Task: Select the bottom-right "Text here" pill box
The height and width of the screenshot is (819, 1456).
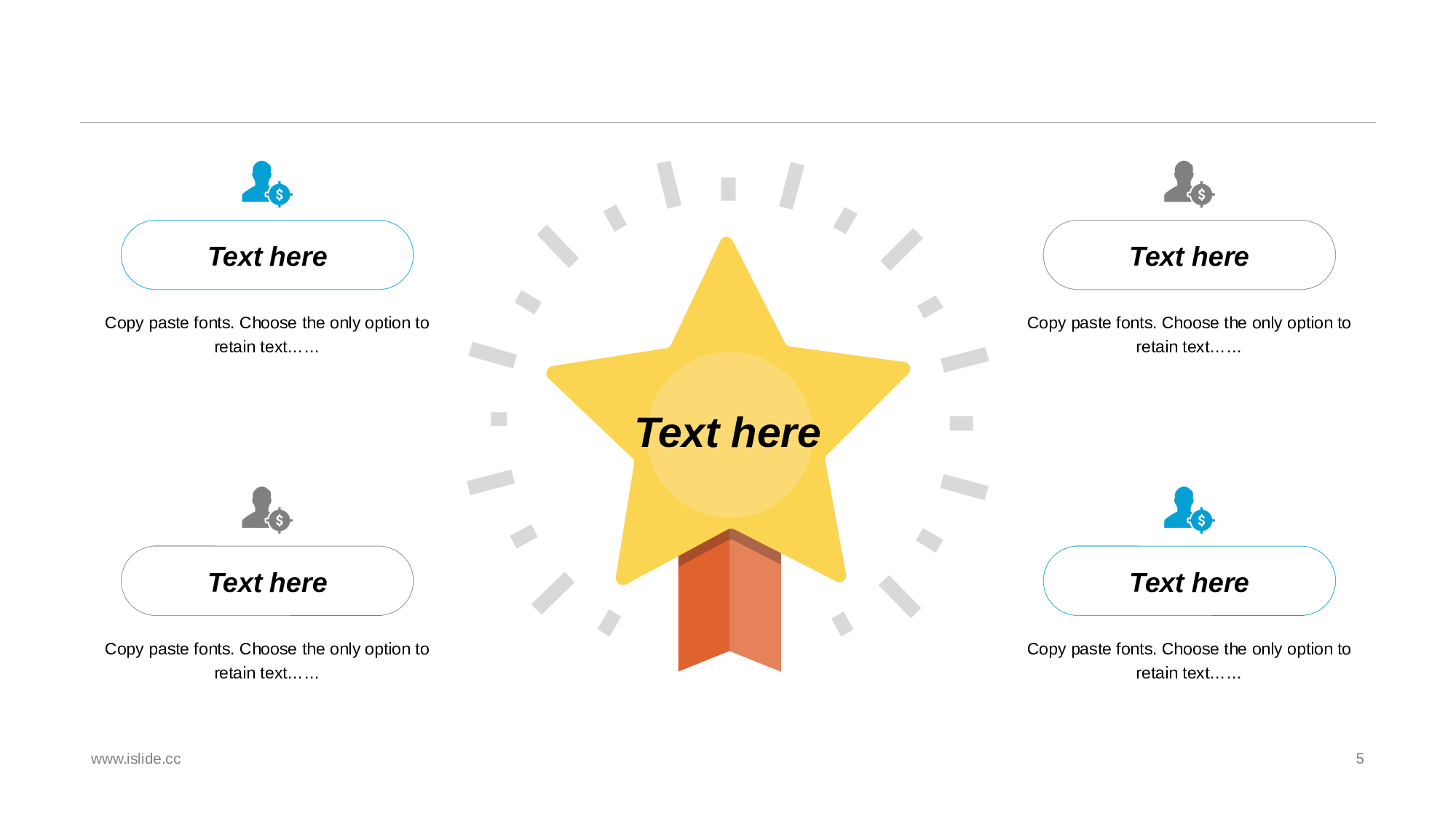Action: 1189,582
